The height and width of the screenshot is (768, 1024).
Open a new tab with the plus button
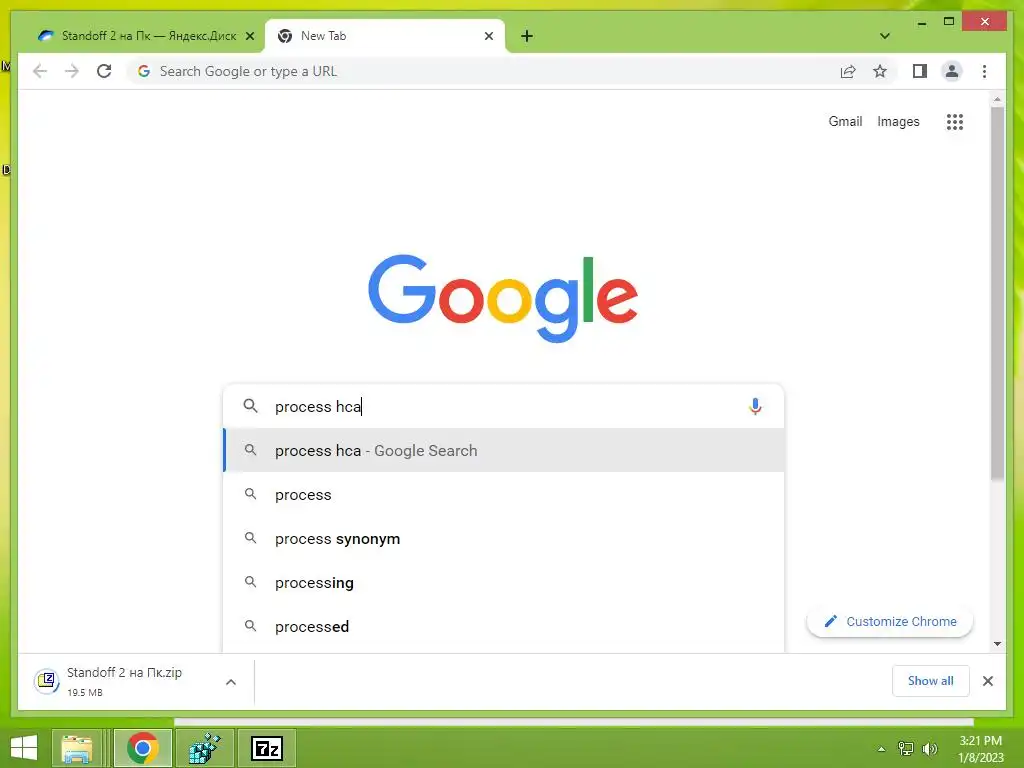(527, 36)
